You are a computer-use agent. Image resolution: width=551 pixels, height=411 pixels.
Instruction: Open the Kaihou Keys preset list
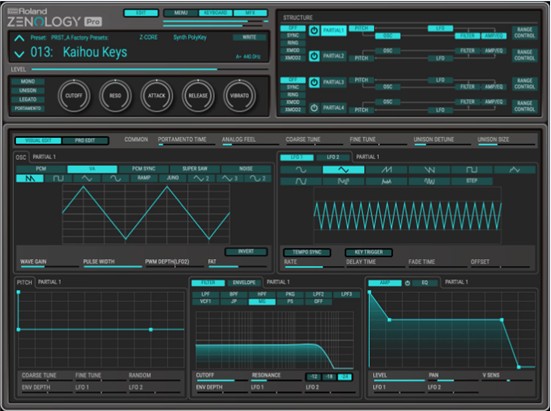95,52
